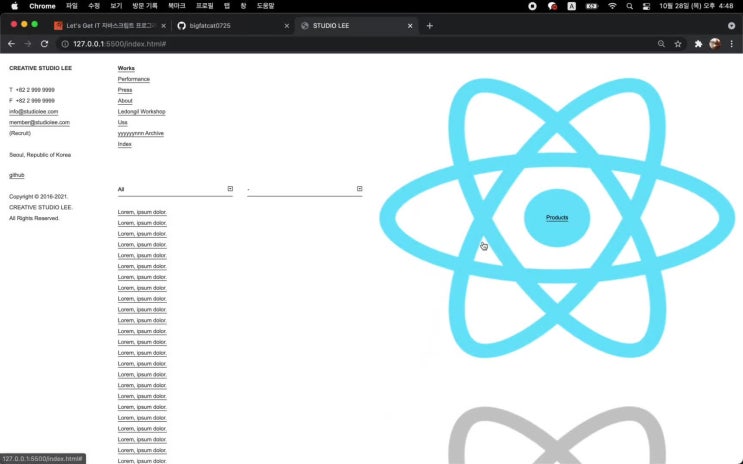Click the Index link
Image resolution: width=743 pixels, height=464 pixels.
point(125,144)
